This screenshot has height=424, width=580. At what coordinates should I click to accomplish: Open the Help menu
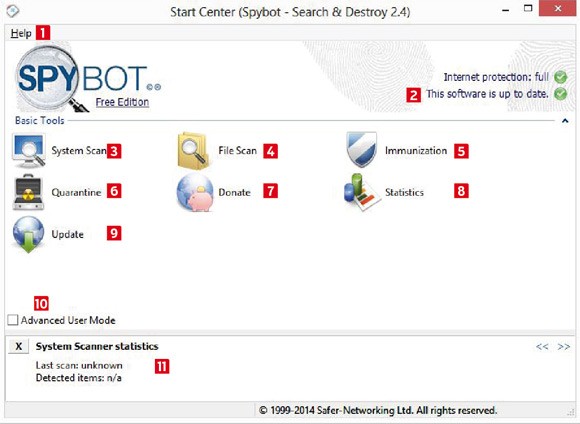21,33
